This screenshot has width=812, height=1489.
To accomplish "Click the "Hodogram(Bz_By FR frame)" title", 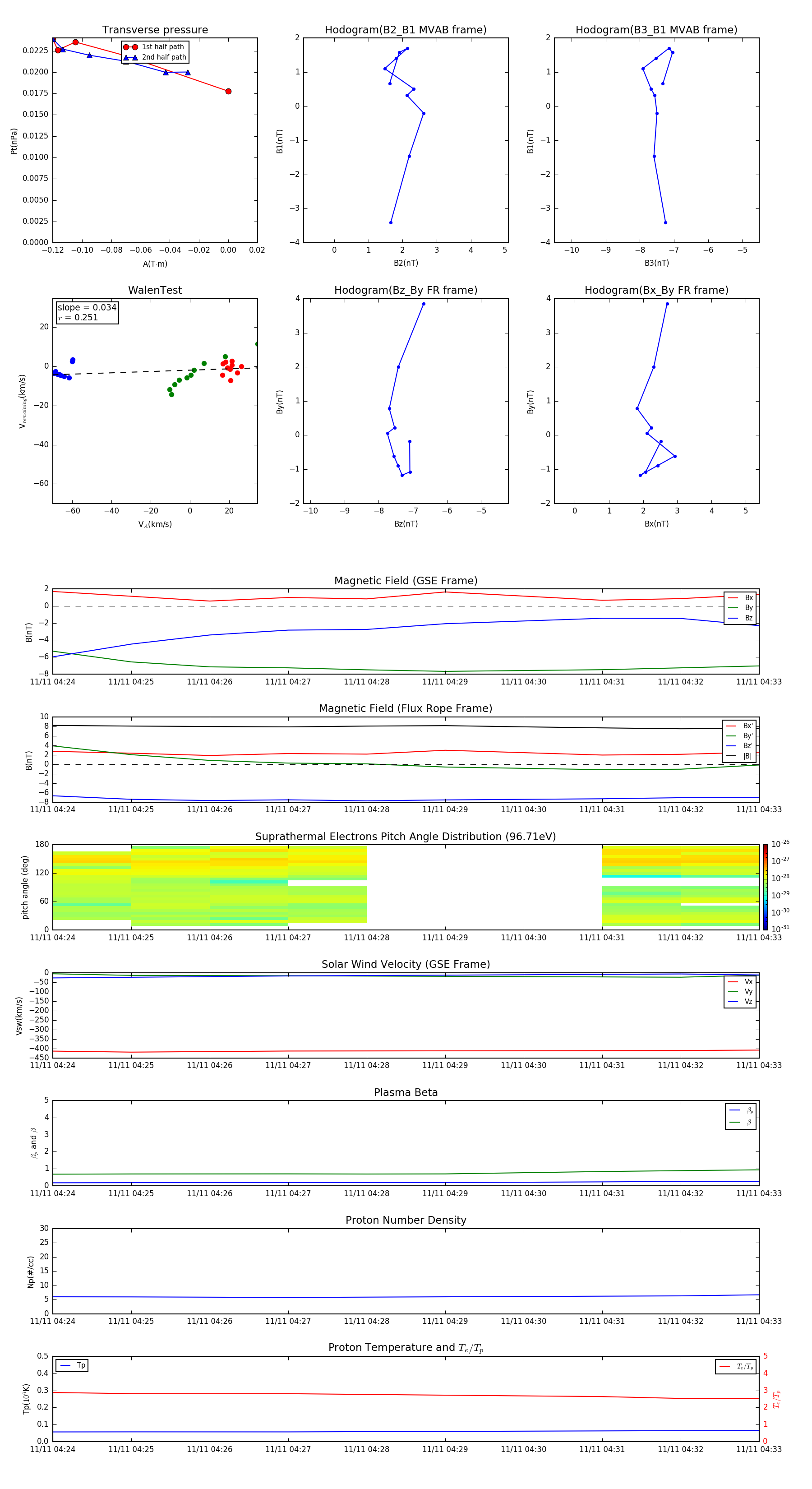I will click(x=406, y=290).
